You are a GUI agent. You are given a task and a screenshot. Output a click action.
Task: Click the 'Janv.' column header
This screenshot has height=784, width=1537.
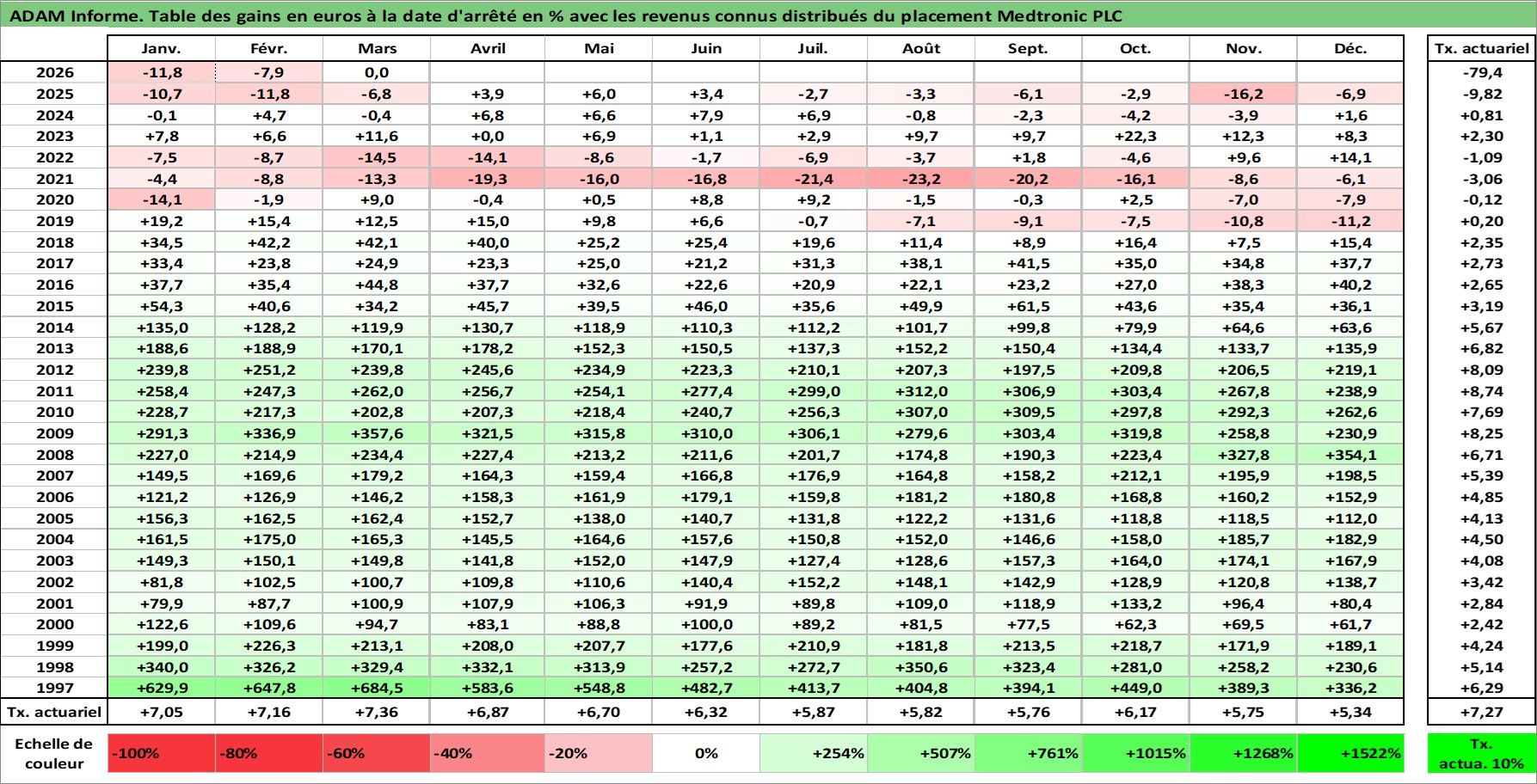pyautogui.click(x=162, y=49)
